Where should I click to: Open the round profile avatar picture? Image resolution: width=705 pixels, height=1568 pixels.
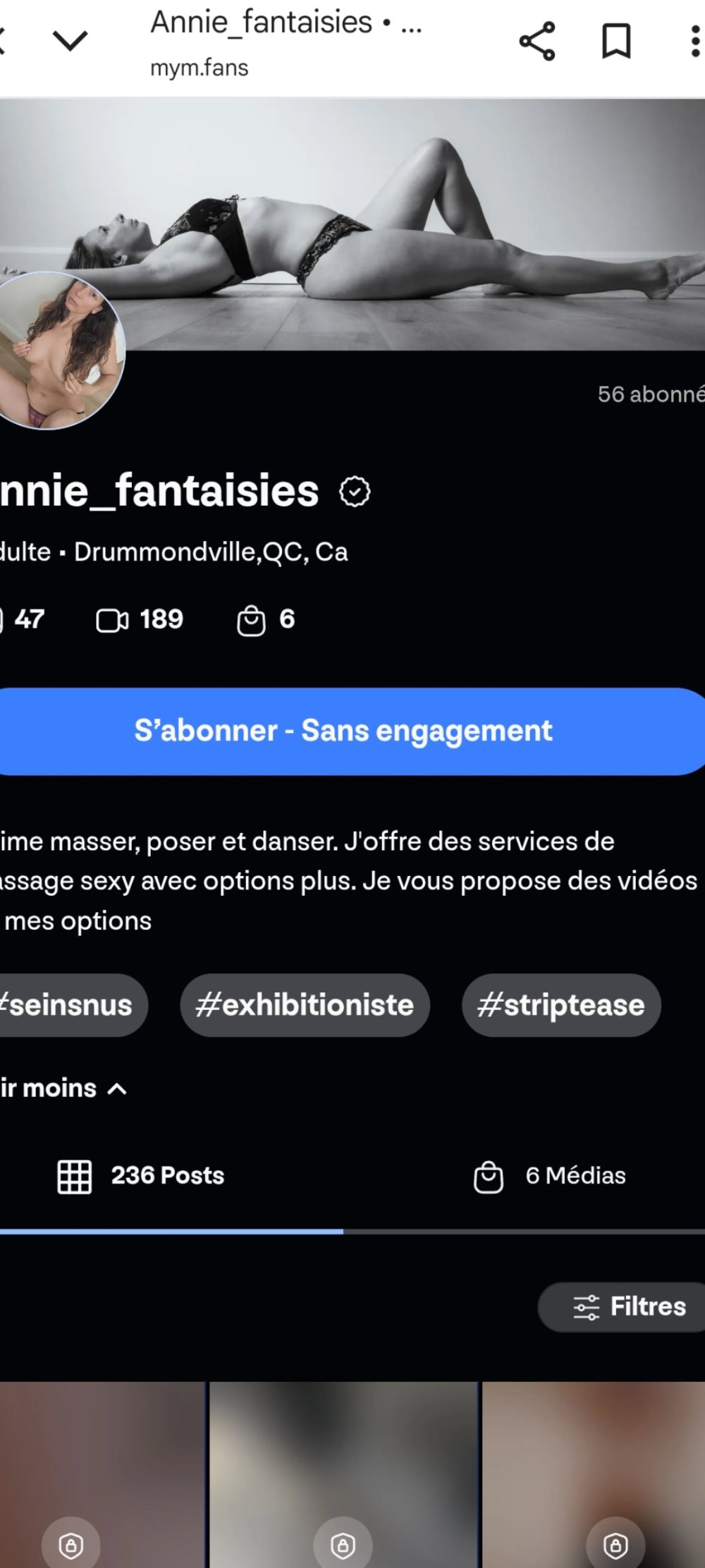pos(60,351)
